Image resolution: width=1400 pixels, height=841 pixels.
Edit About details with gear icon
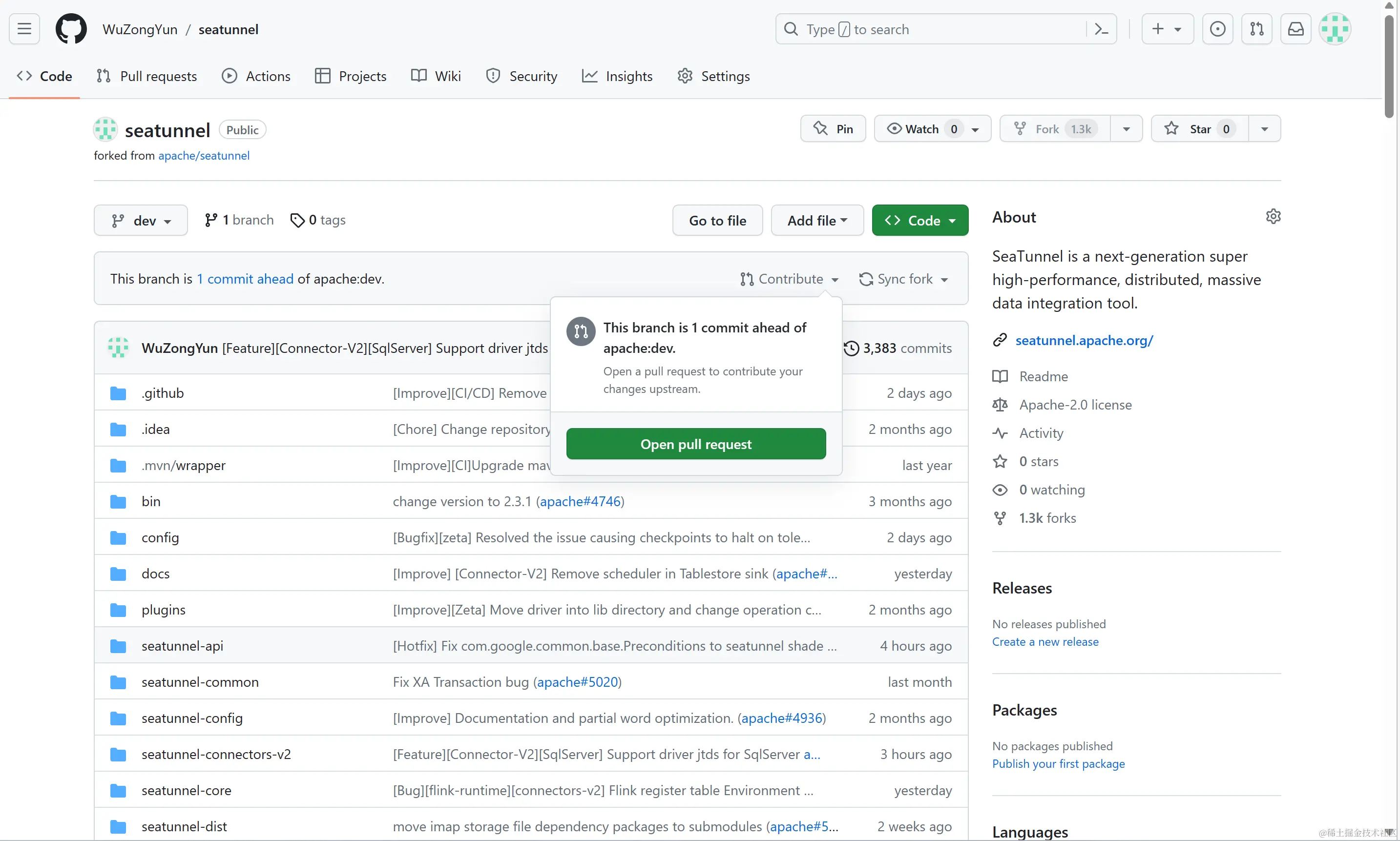(1273, 217)
